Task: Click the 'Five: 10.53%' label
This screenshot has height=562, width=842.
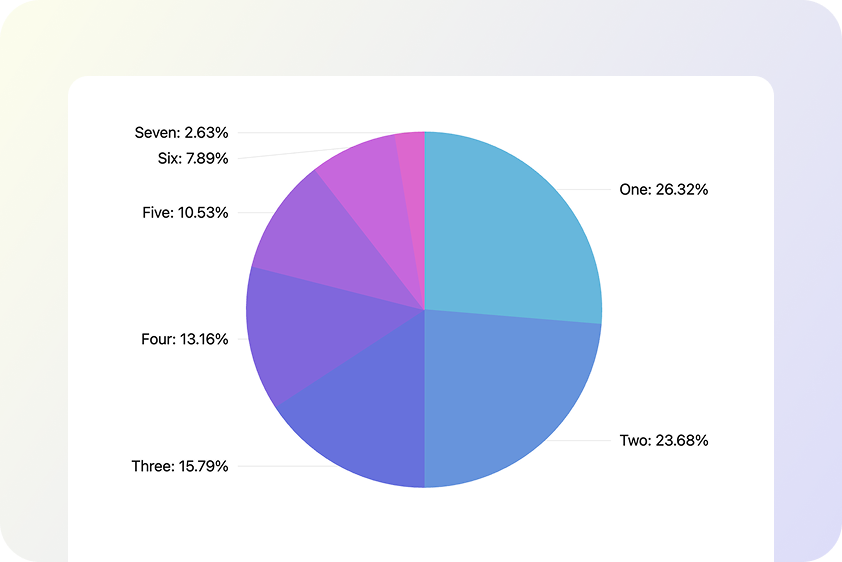Action: click(x=186, y=212)
